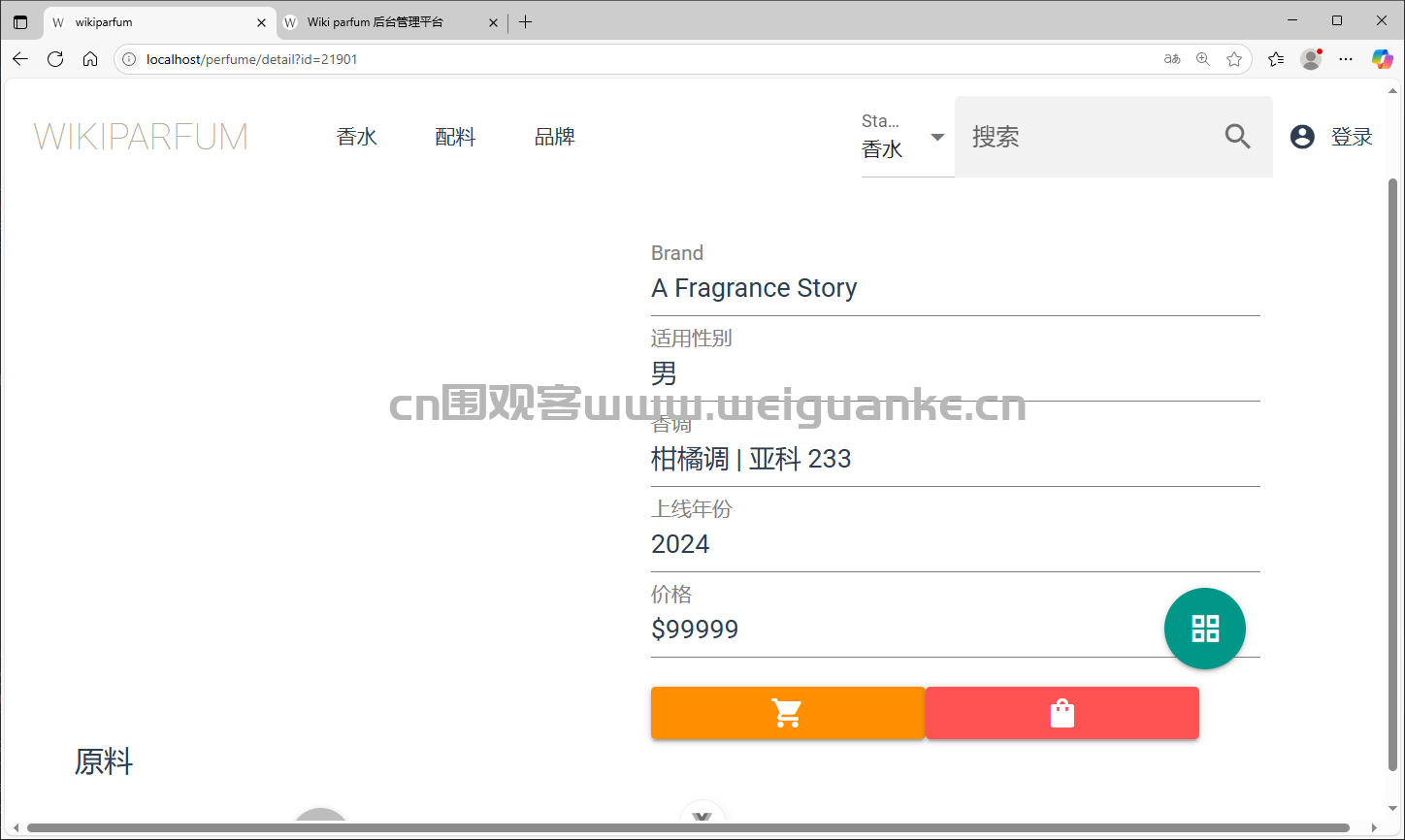The image size is (1405, 840).
Task: Open the favorites list icon
Action: [x=1276, y=59]
